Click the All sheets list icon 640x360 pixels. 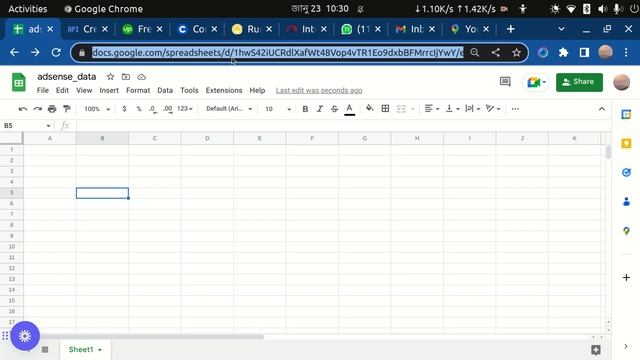(x=45, y=349)
